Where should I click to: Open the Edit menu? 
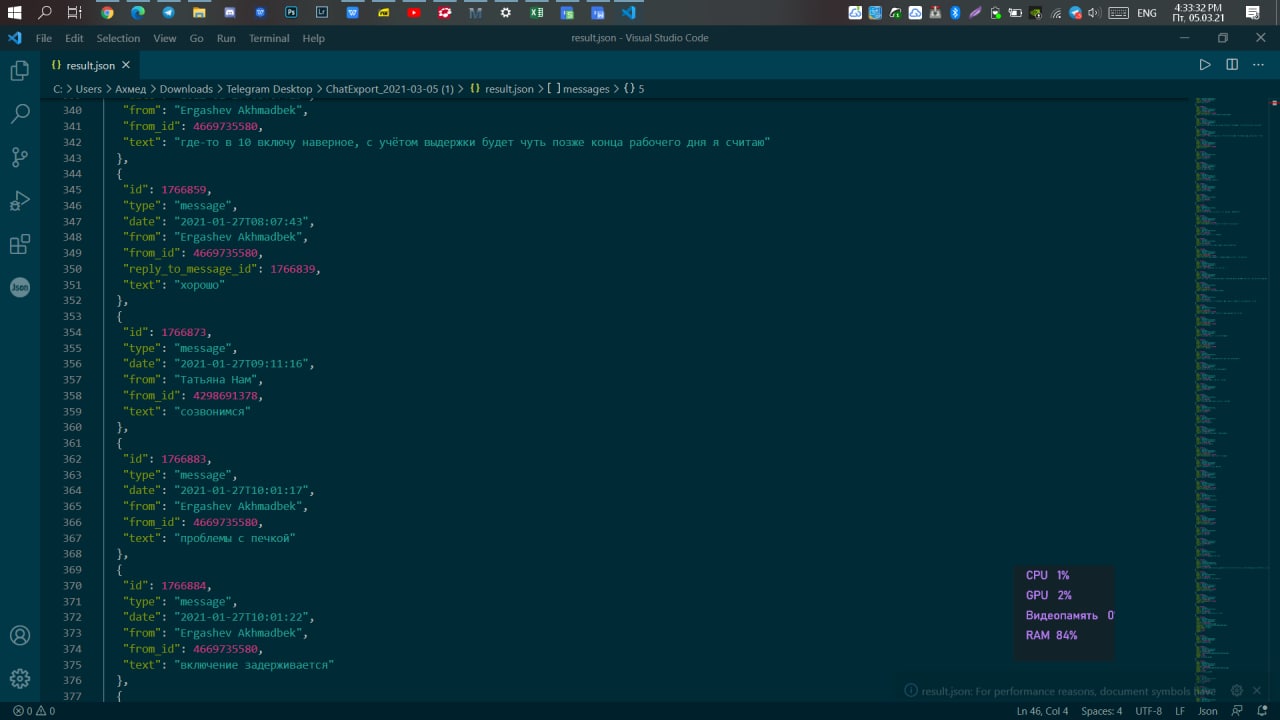click(x=74, y=38)
